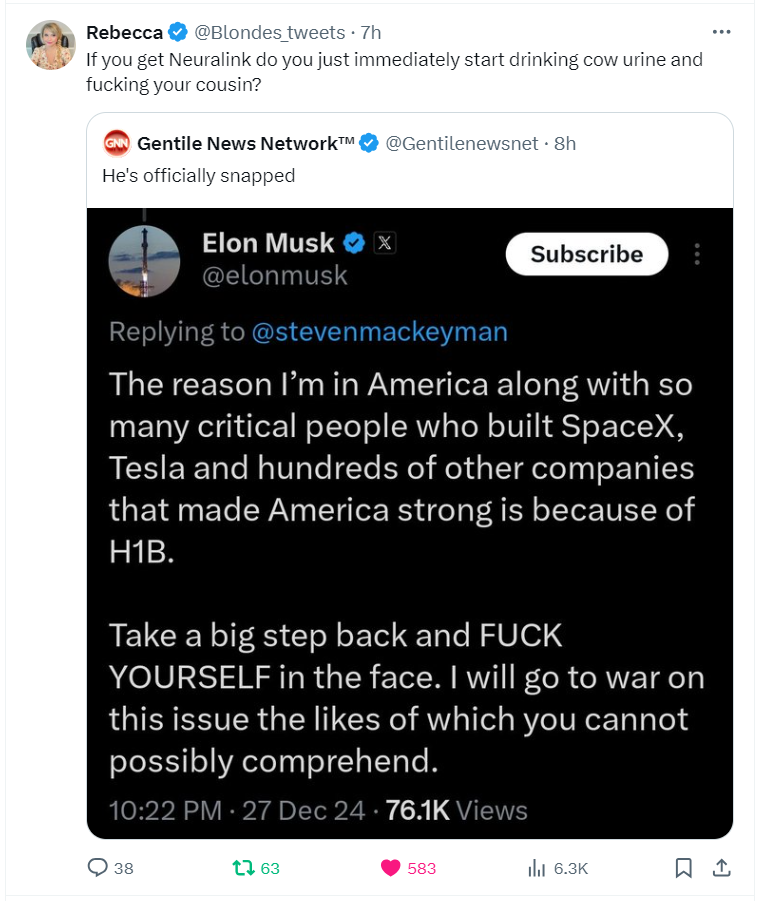Like the tweet via heart icon
This screenshot has height=912, width=776.
[x=391, y=868]
